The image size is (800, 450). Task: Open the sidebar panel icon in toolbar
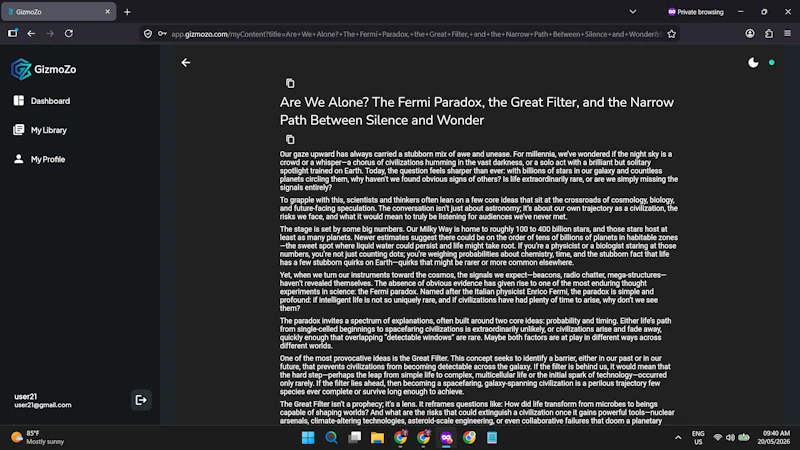coord(13,34)
